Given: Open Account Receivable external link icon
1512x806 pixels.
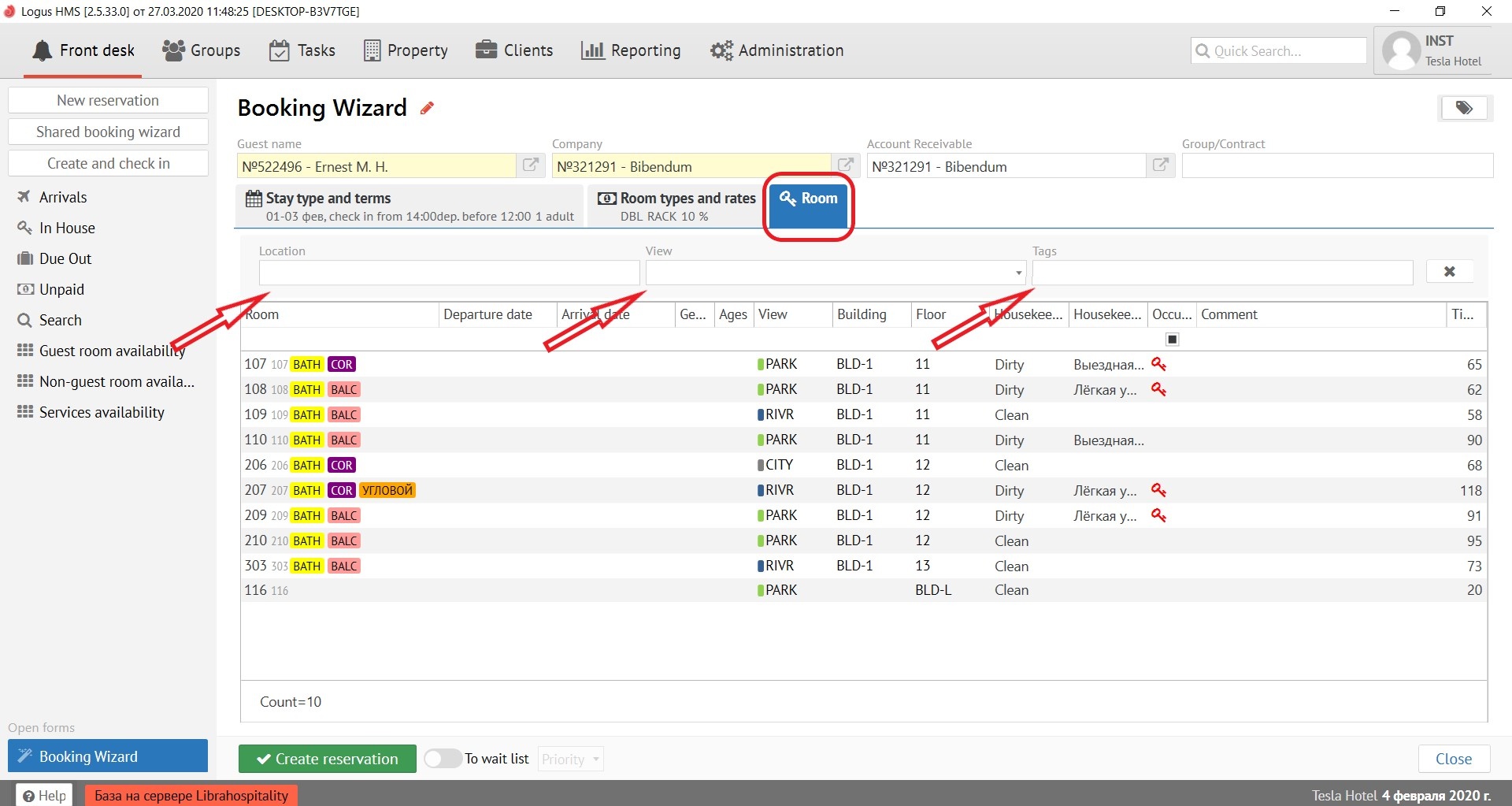Looking at the screenshot, I should [1161, 165].
